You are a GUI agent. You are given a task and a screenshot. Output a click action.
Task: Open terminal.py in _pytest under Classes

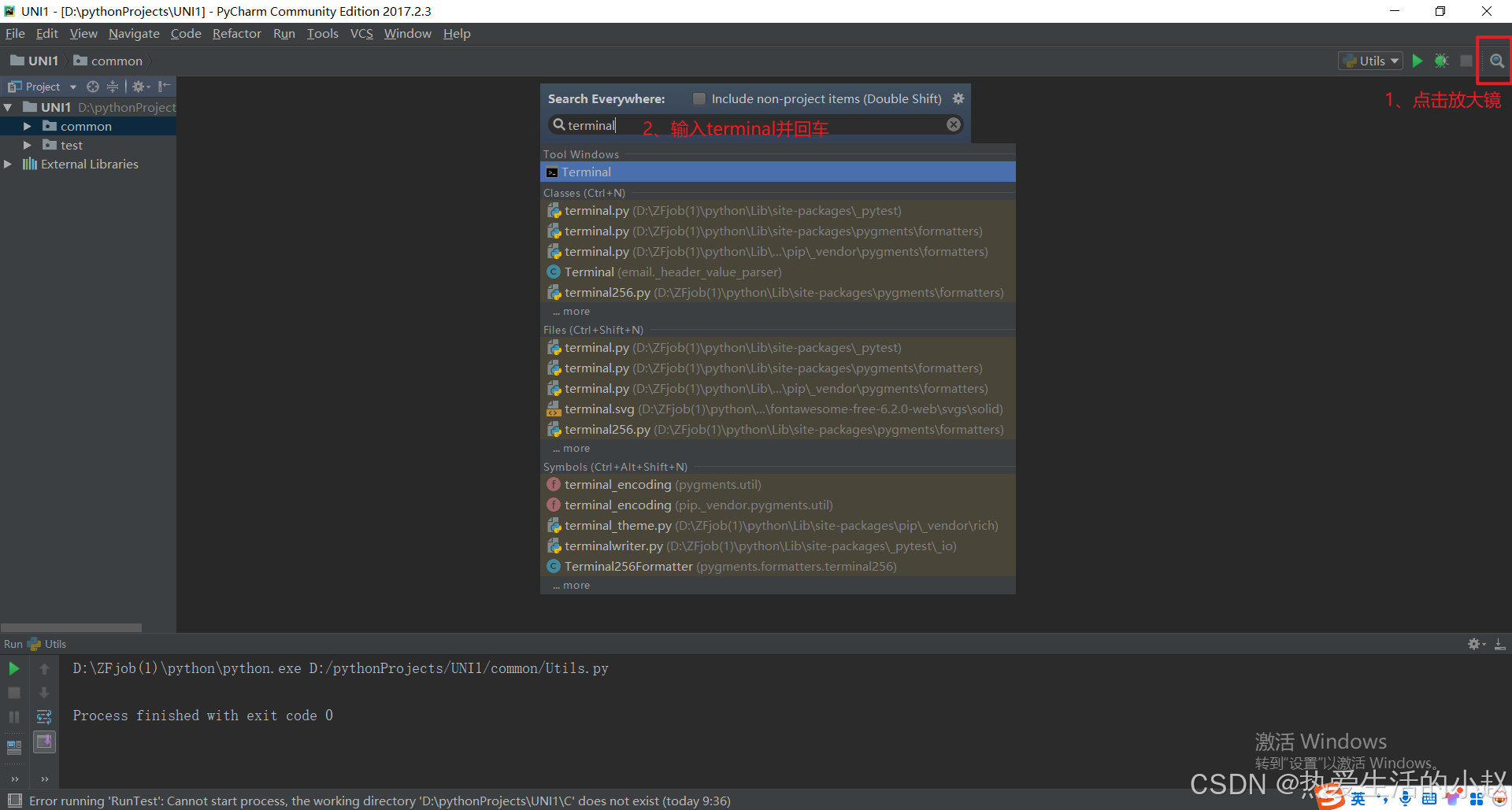coord(778,211)
